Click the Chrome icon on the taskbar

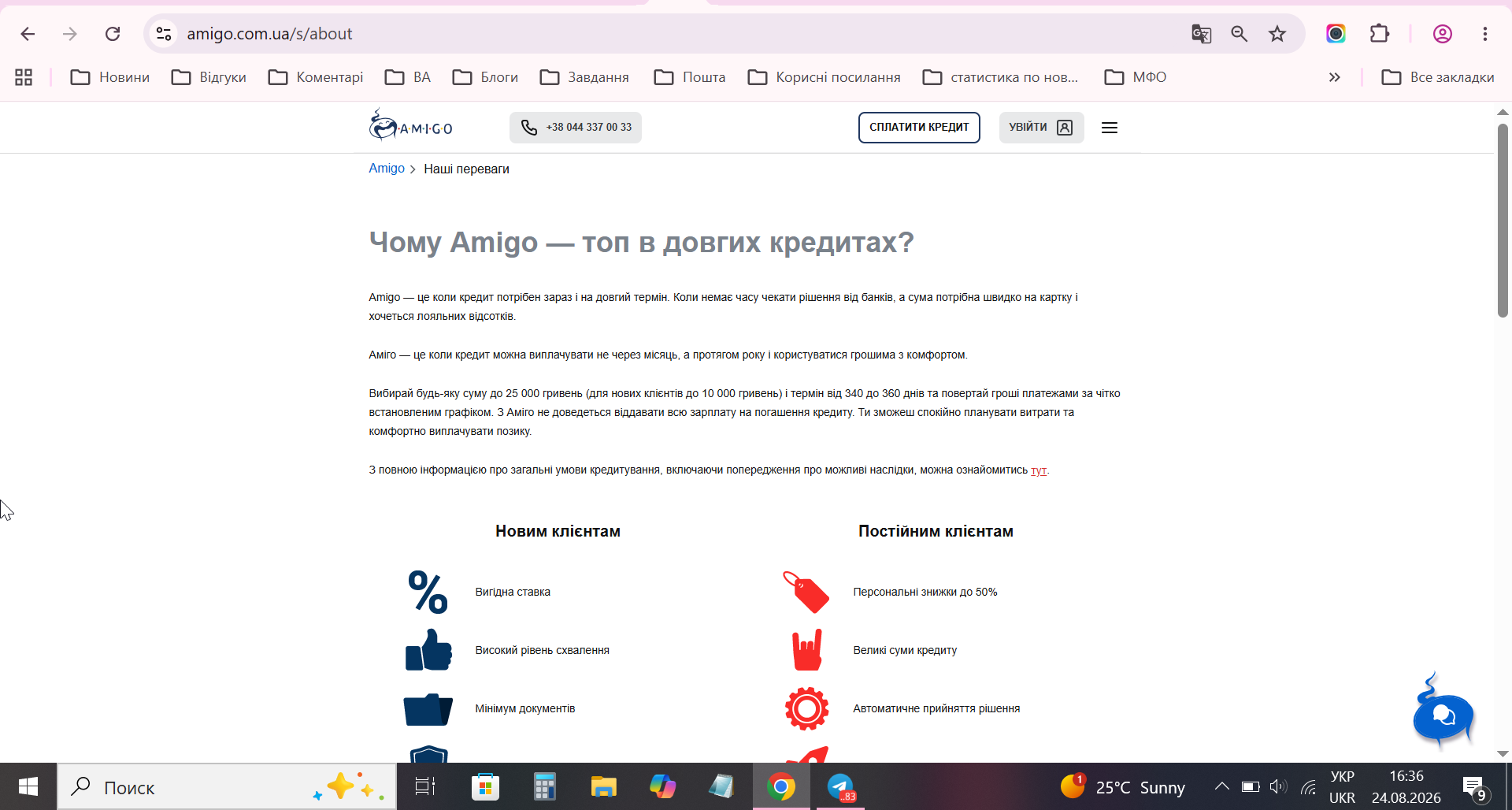[781, 786]
